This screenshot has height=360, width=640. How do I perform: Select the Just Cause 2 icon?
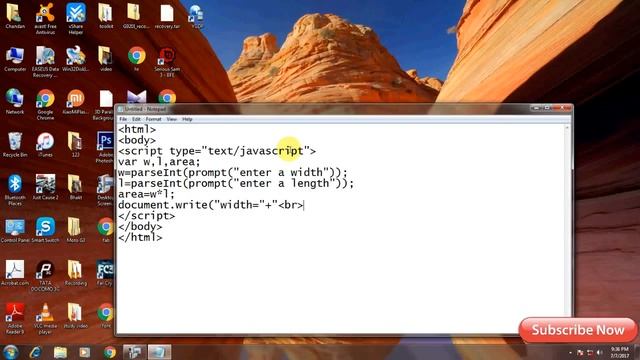(45, 188)
